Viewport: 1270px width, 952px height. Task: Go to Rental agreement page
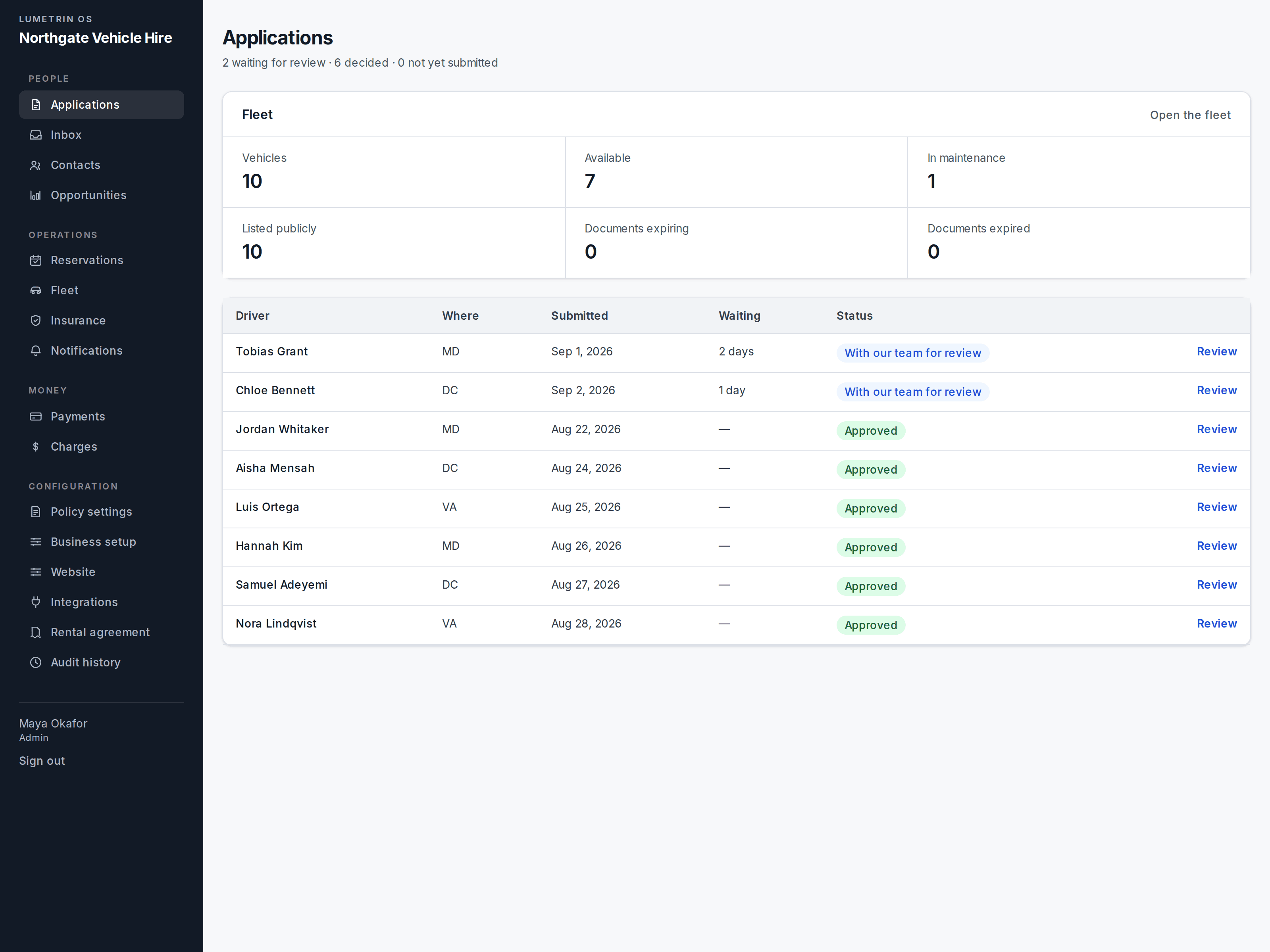coord(102,632)
